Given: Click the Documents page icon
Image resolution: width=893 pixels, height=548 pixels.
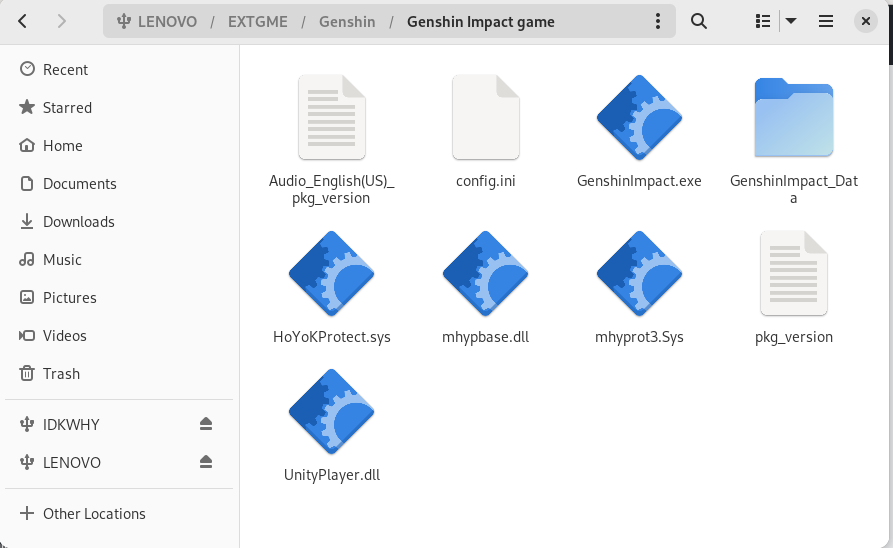Looking at the screenshot, I should click(x=27, y=183).
